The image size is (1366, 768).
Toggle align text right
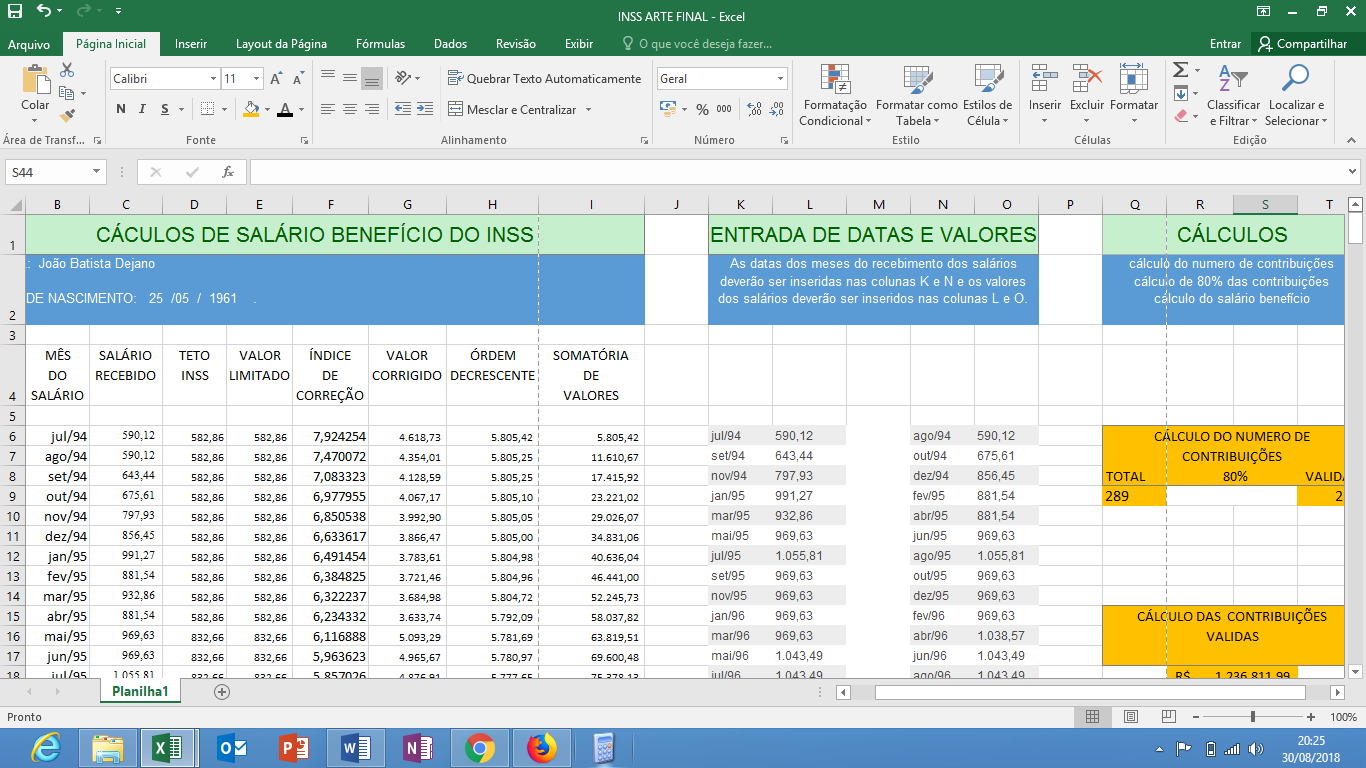(x=372, y=109)
